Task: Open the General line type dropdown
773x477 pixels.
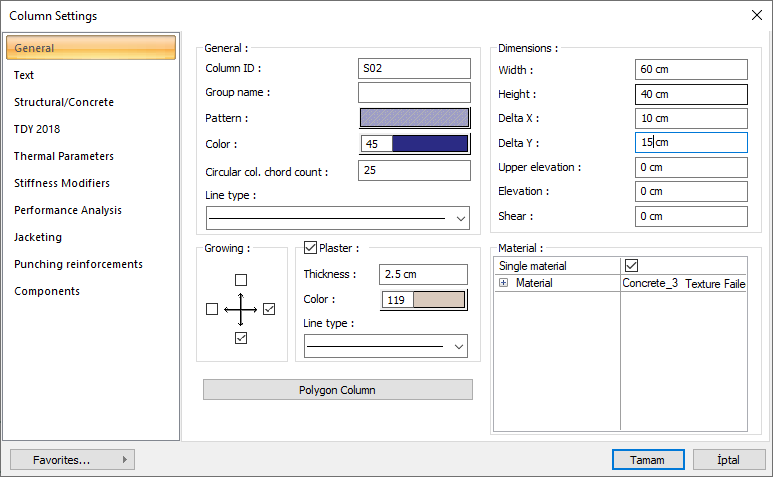Action: 460,218
